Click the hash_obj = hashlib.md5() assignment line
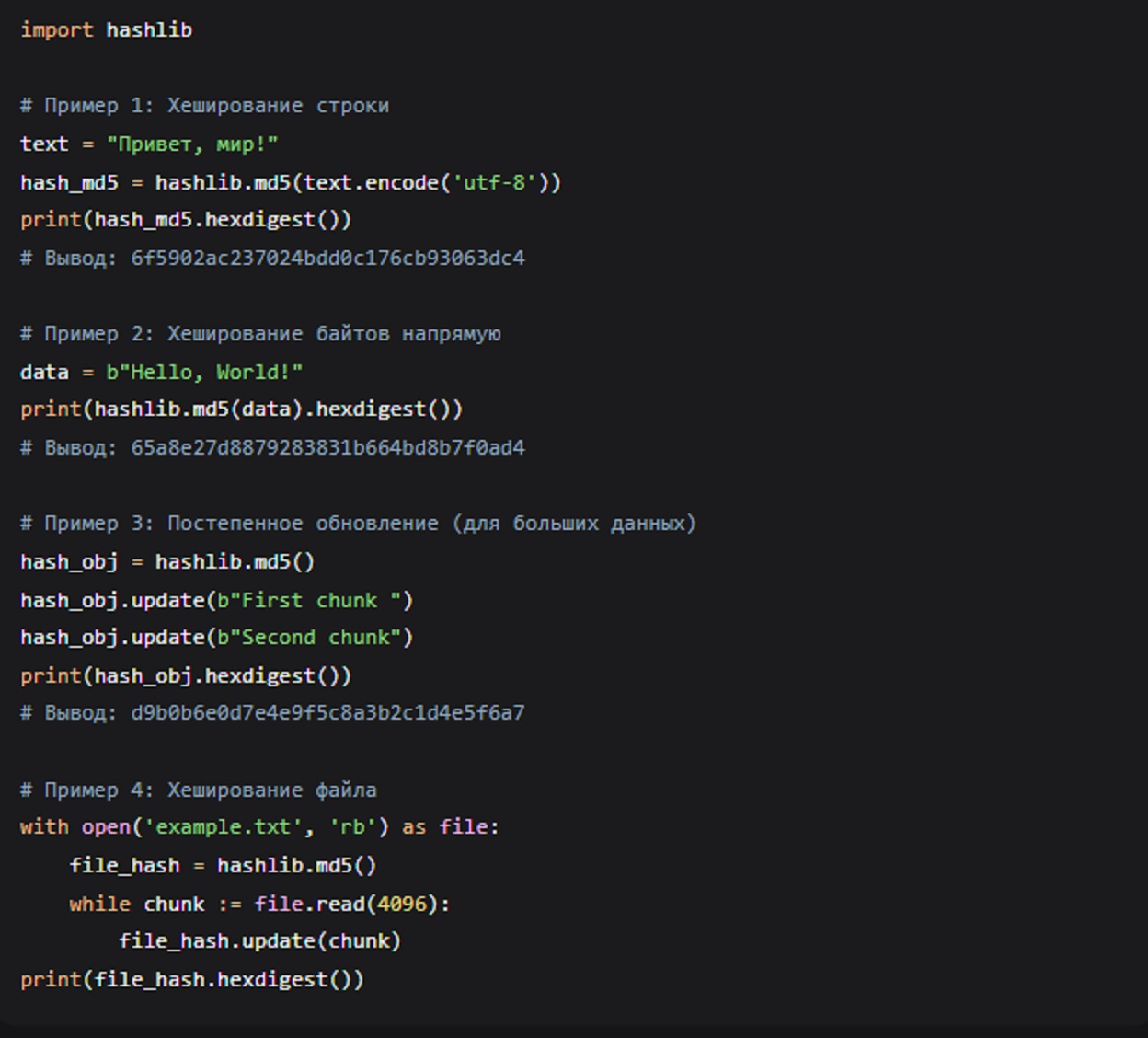 [167, 562]
